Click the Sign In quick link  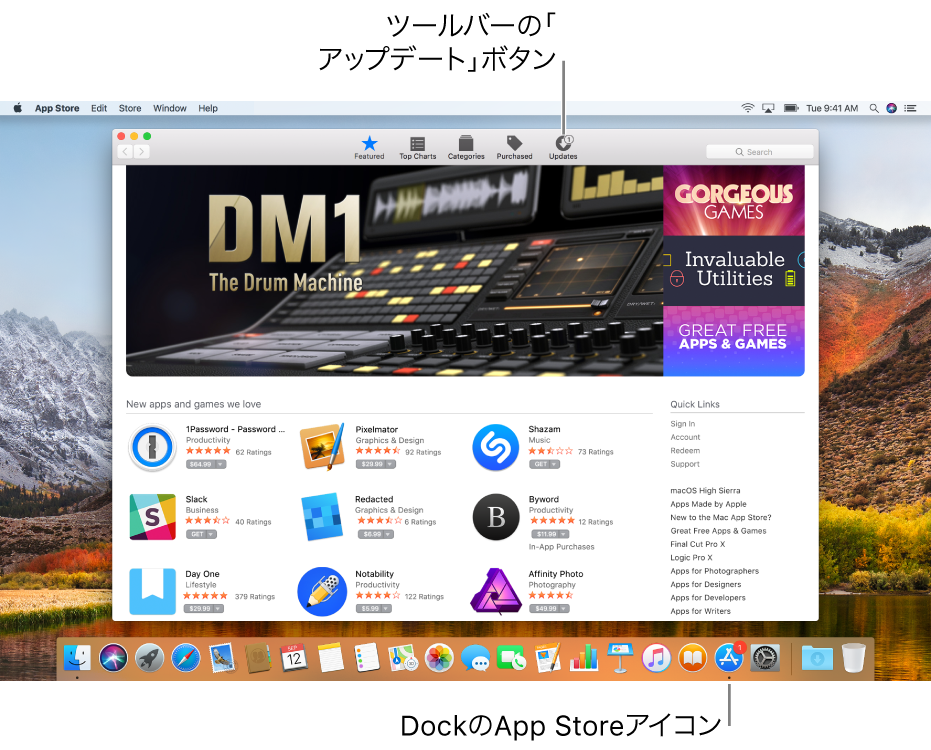pos(682,424)
